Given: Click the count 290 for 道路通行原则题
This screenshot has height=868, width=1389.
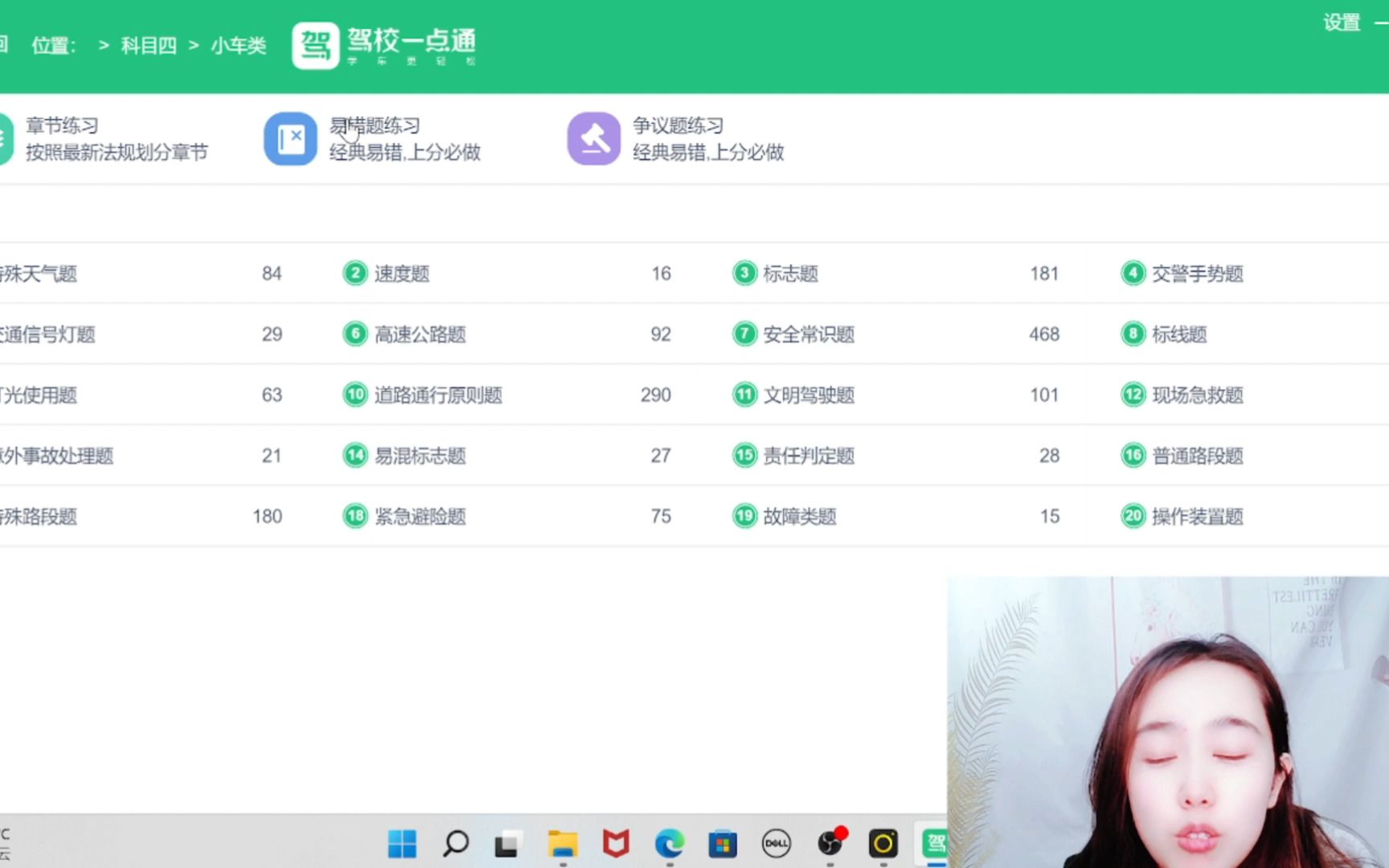Looking at the screenshot, I should [656, 395].
